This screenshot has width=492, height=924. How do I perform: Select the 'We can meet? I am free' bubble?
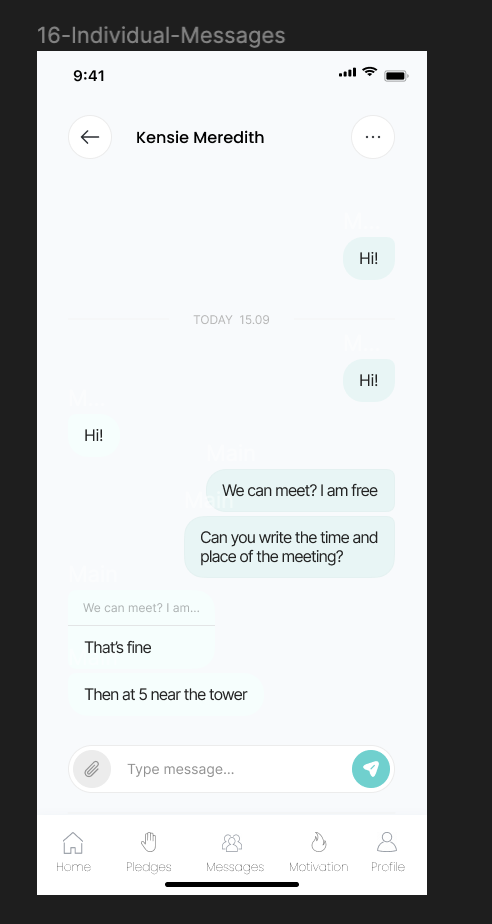(x=300, y=490)
